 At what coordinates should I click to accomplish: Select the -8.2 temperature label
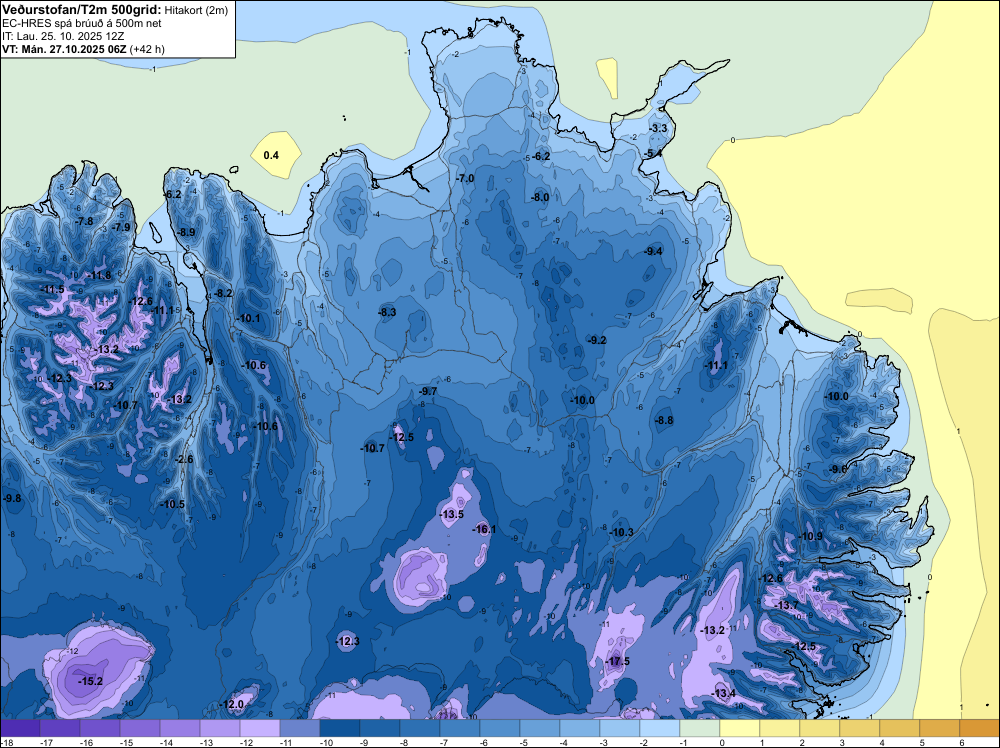223,293
